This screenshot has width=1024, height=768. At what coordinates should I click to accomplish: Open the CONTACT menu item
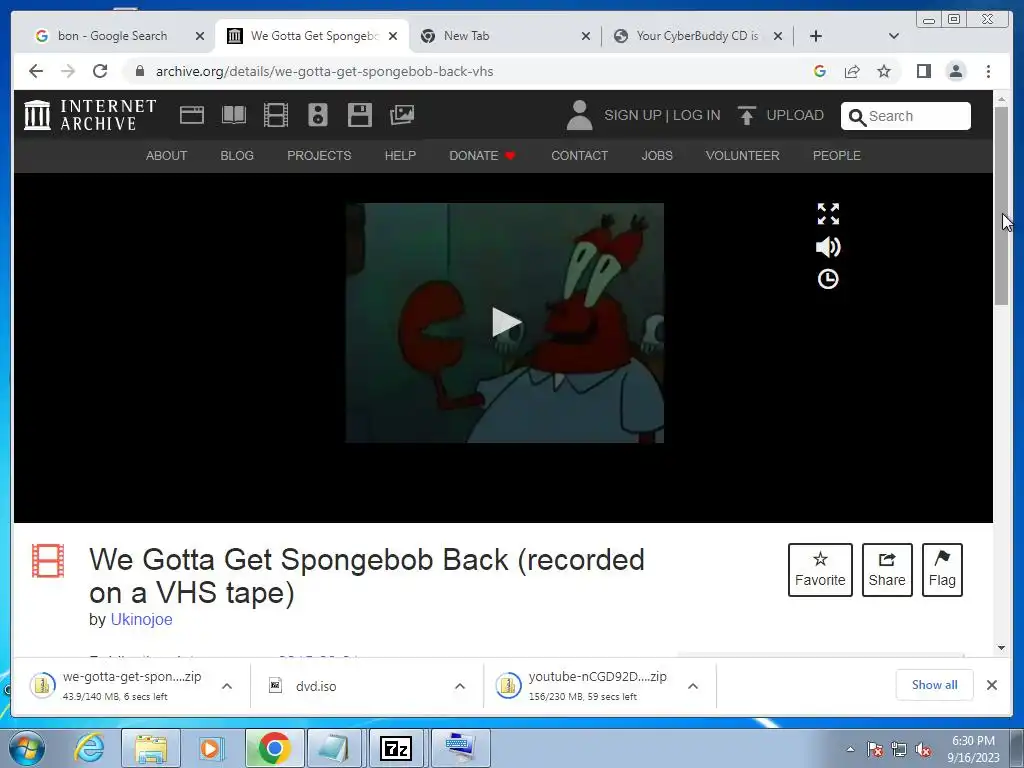tap(579, 155)
